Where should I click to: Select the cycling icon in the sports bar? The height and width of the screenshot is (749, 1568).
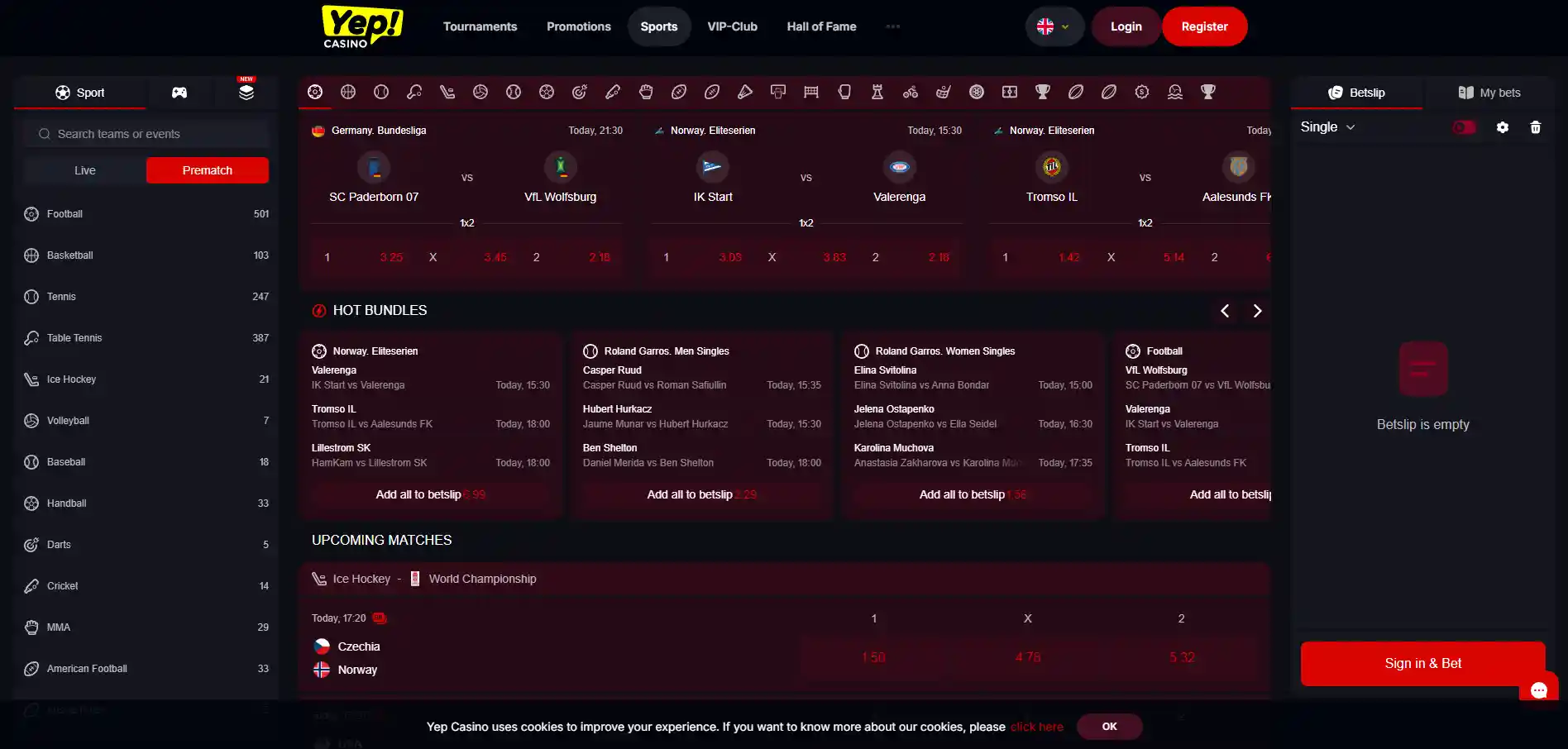[x=911, y=92]
